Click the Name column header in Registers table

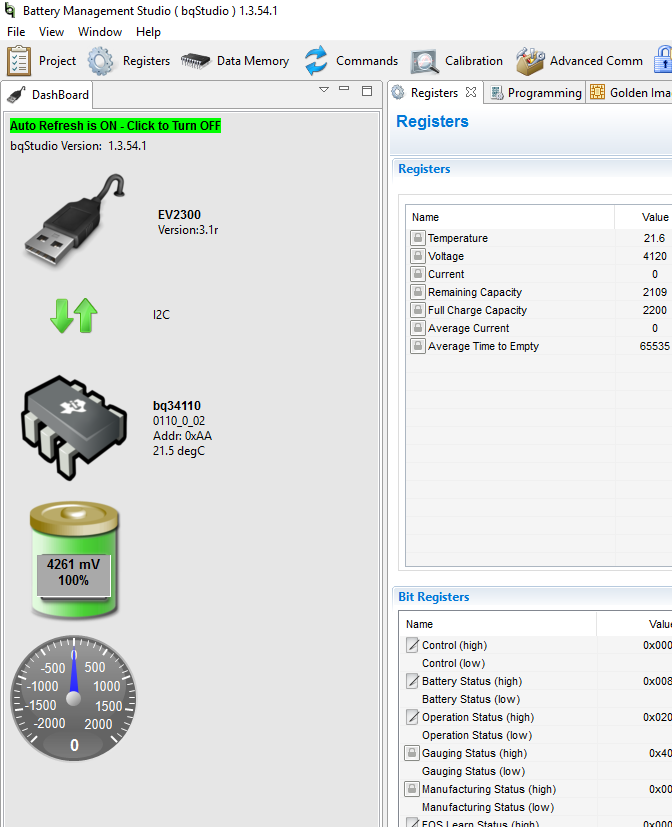(510, 217)
